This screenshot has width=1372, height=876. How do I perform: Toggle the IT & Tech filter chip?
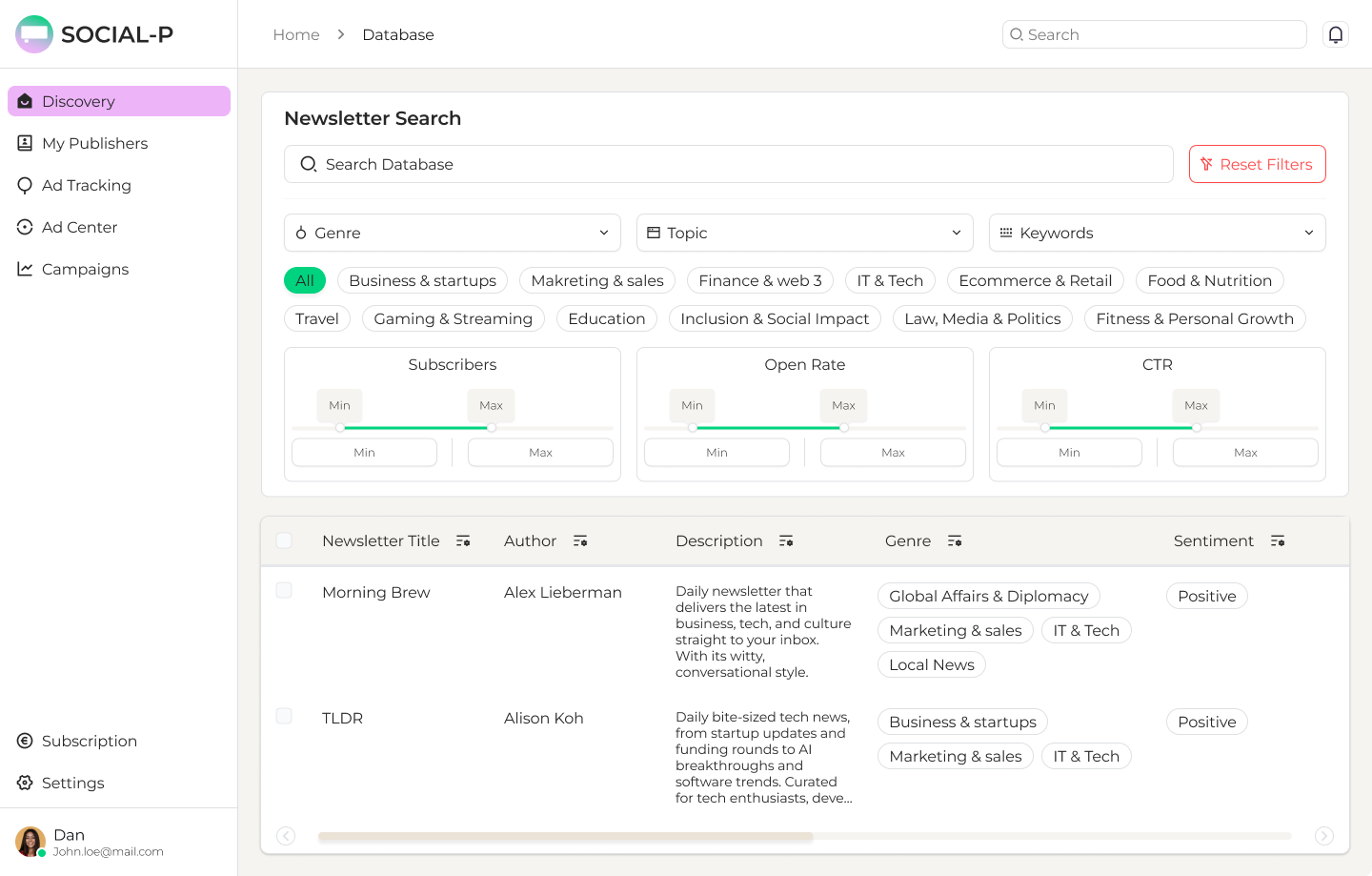[x=890, y=280]
